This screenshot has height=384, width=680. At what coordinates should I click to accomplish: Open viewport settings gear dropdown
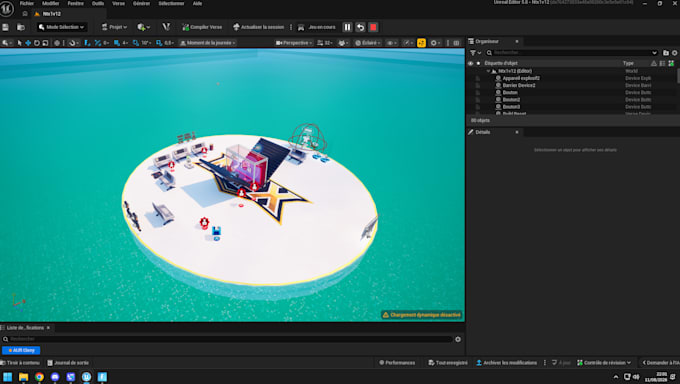435,43
